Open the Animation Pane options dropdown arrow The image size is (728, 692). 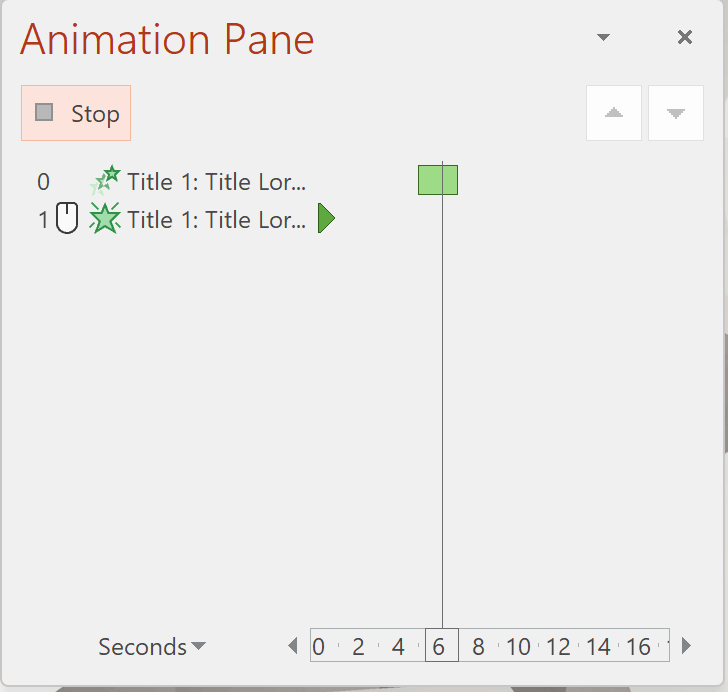click(603, 37)
